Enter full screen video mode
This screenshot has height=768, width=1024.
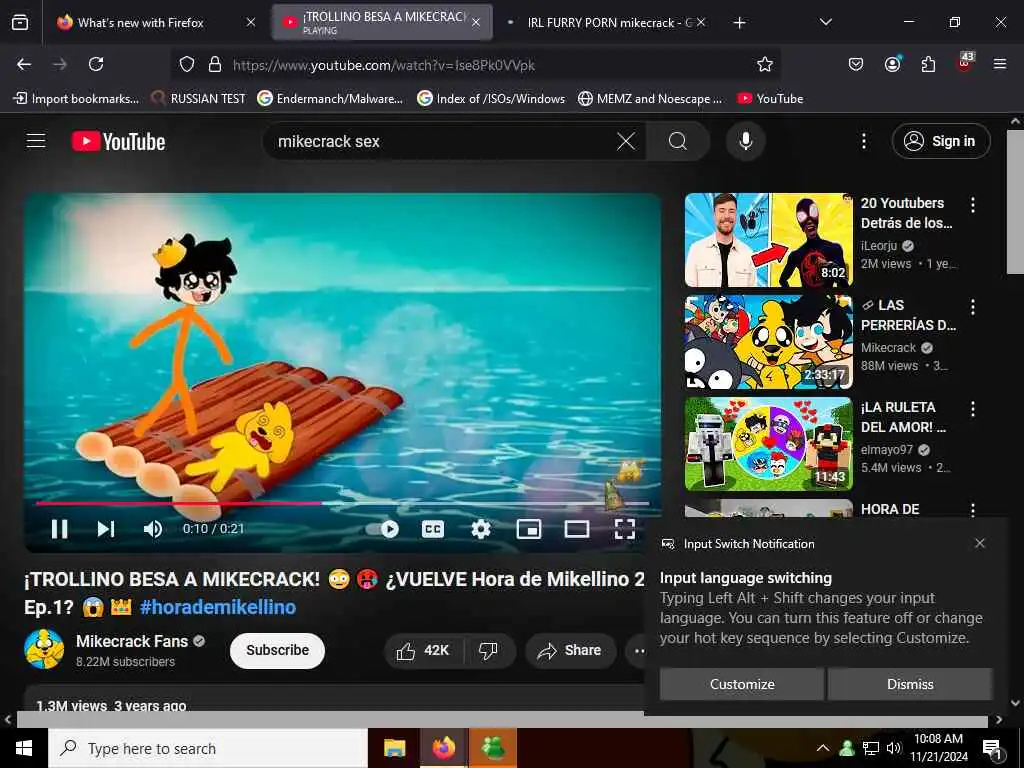625,528
